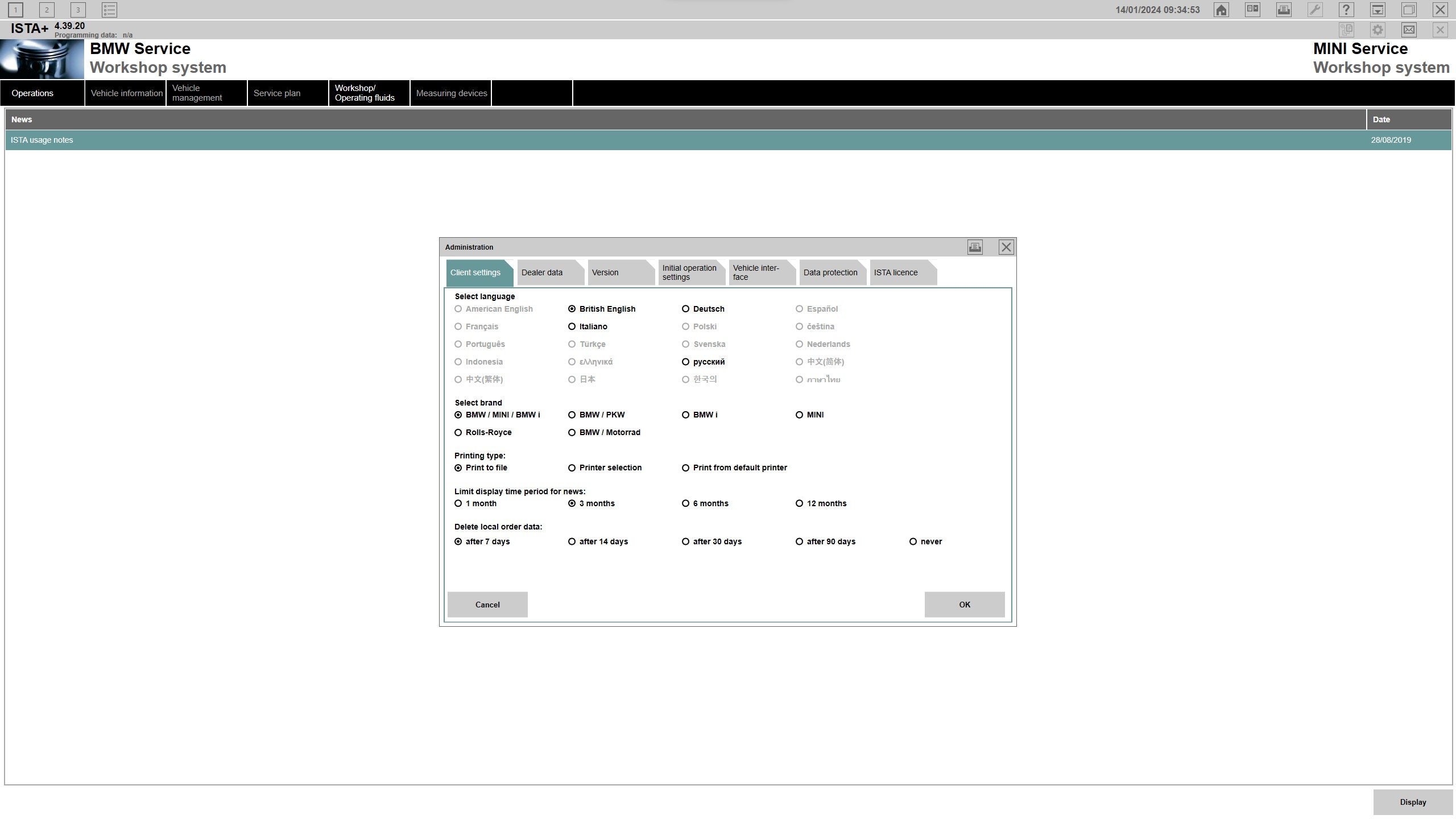Open Vehicle interface tab
The image size is (1456, 819).
click(x=761, y=272)
